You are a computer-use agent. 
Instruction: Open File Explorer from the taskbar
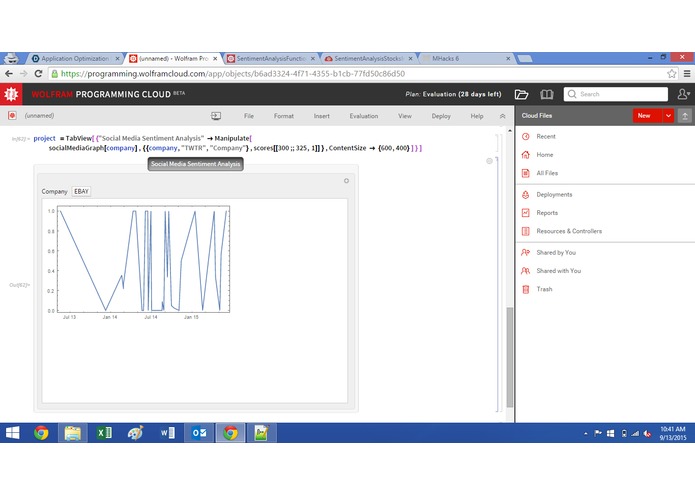coord(73,433)
